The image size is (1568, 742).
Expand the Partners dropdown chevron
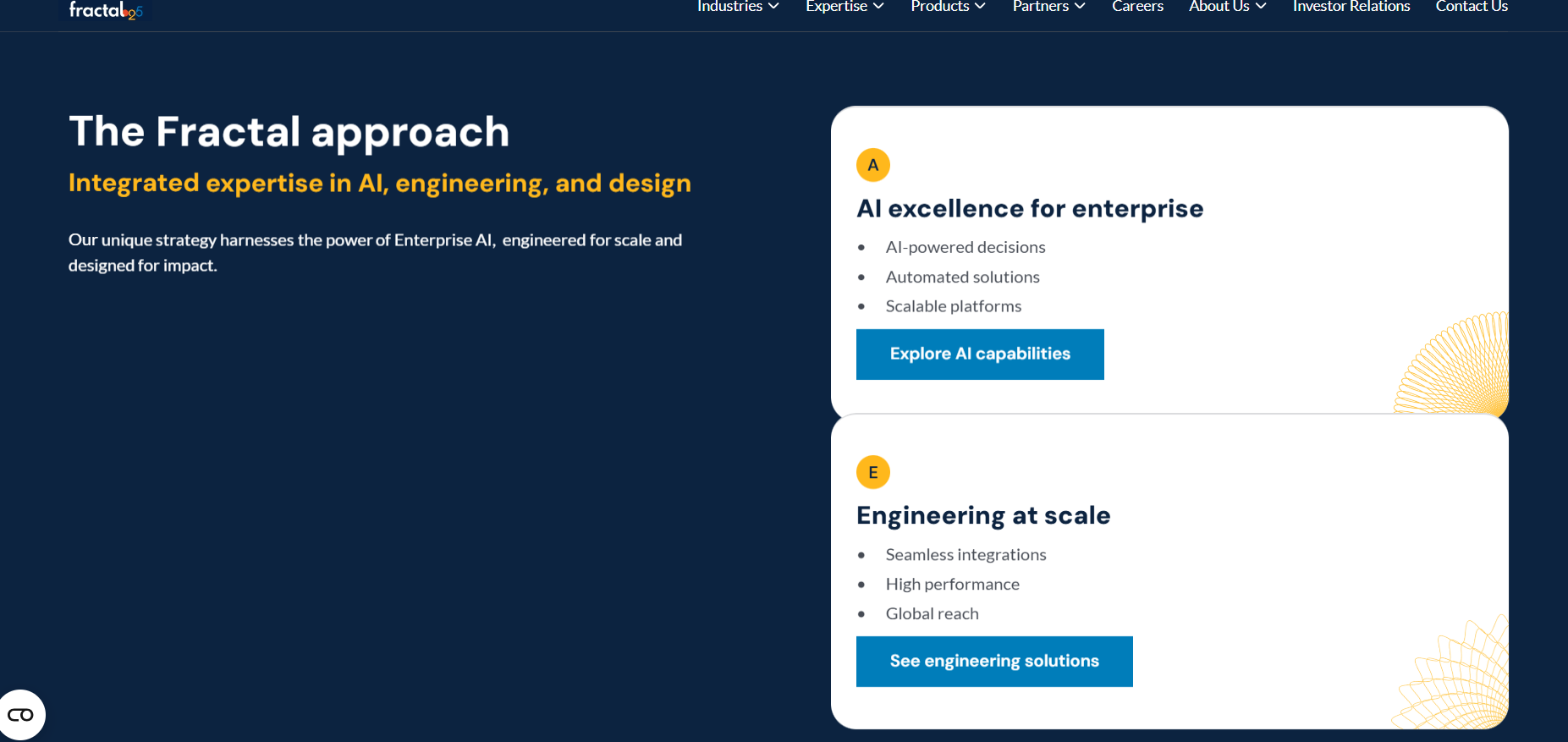(x=1080, y=6)
